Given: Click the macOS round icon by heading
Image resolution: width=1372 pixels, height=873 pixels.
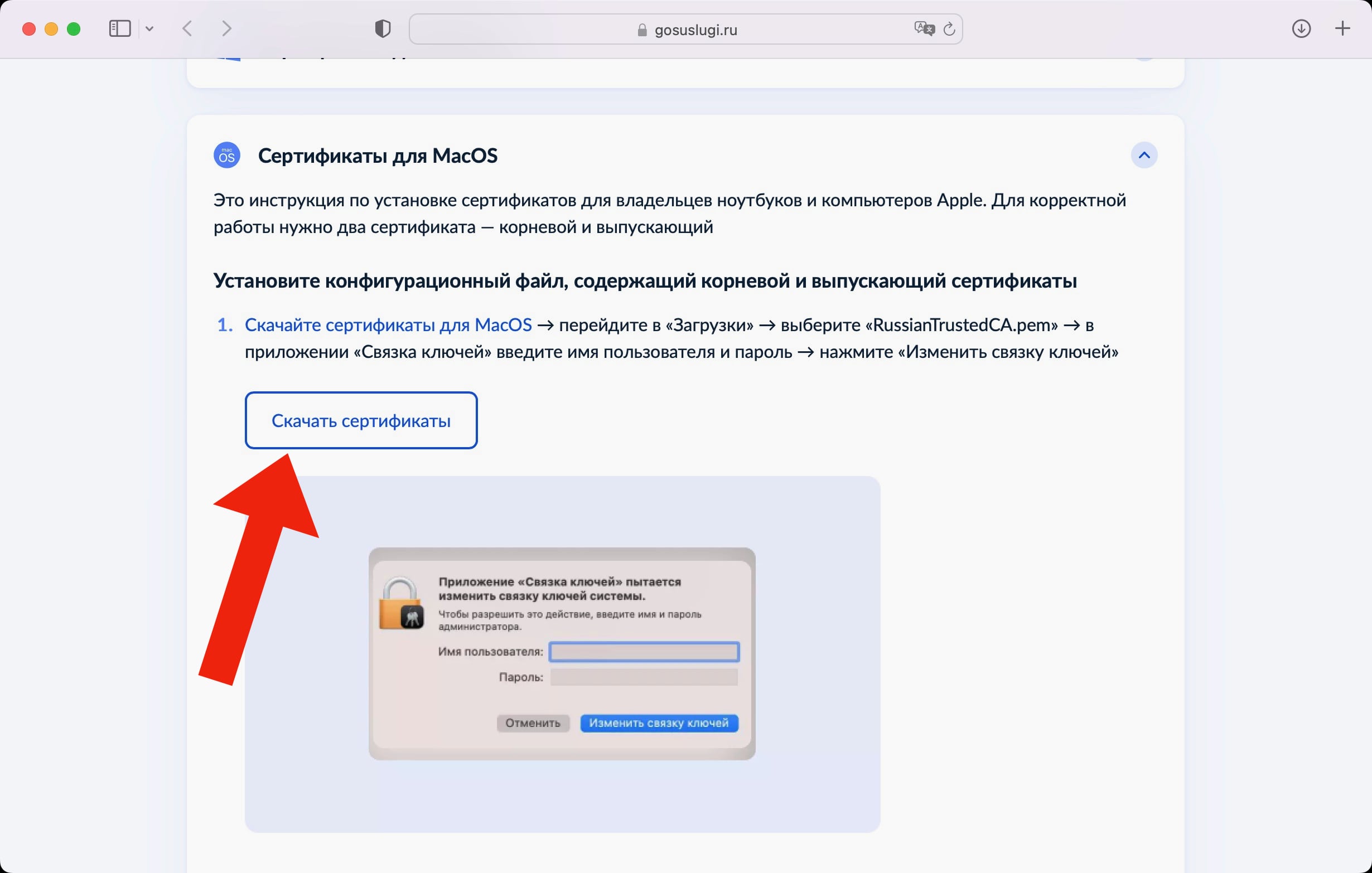Looking at the screenshot, I should point(227,156).
